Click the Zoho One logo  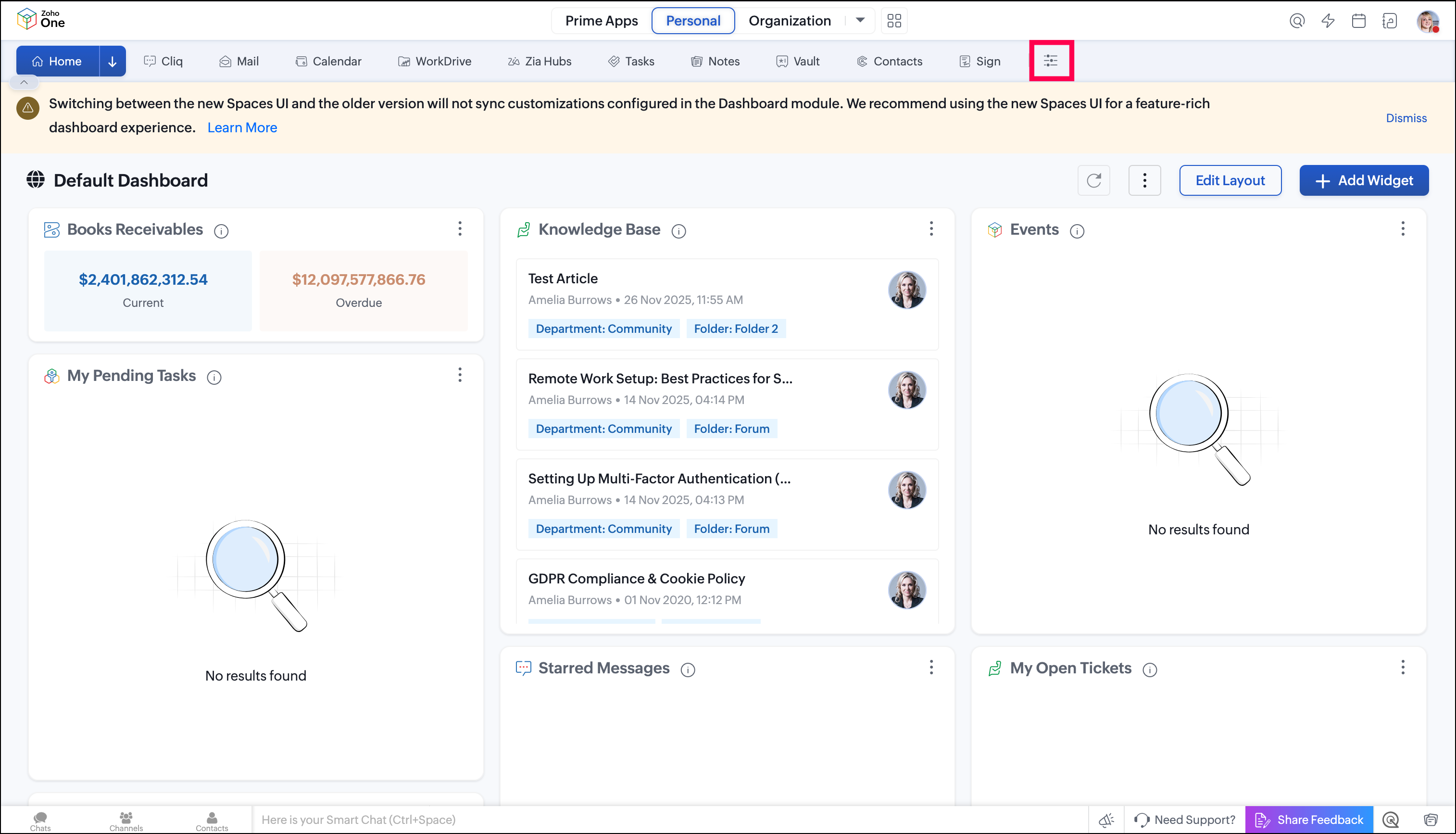tap(41, 19)
